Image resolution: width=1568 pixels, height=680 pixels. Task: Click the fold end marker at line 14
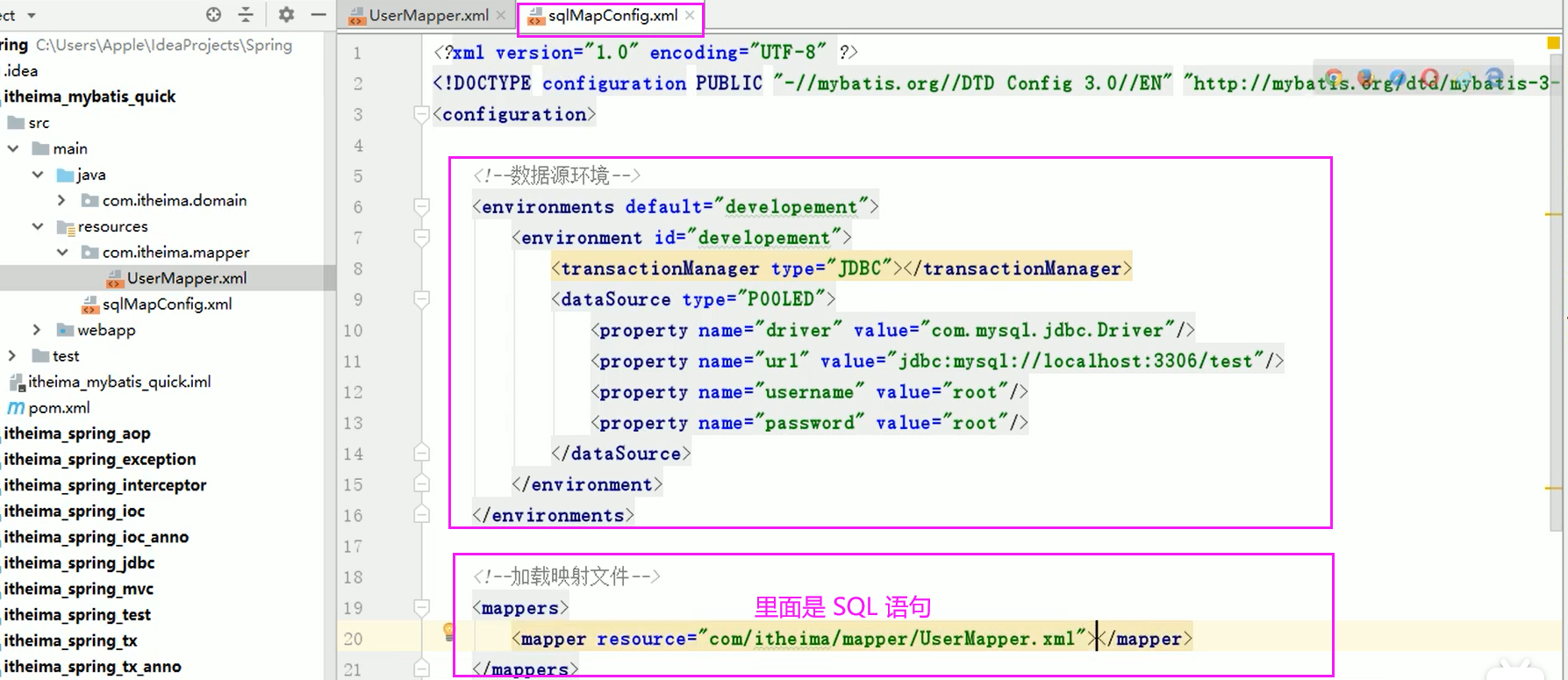421,453
